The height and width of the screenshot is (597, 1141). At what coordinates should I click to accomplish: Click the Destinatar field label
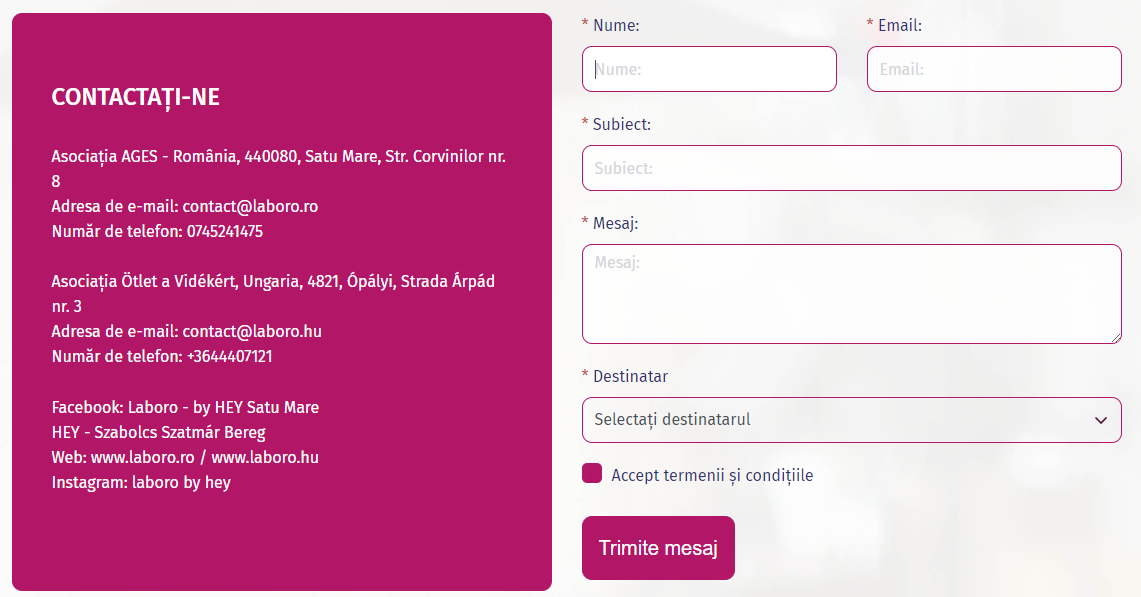(630, 376)
